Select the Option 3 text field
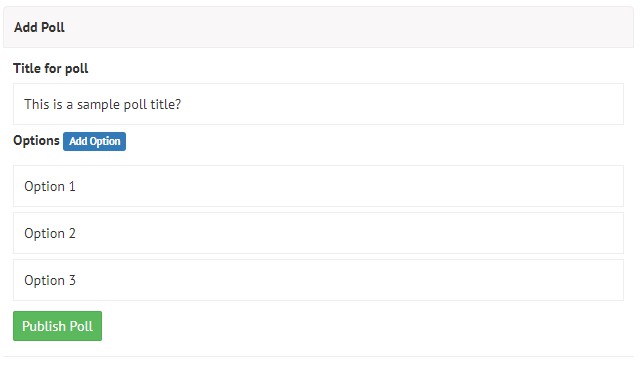The width and height of the screenshot is (640, 369). pyautogui.click(x=318, y=280)
